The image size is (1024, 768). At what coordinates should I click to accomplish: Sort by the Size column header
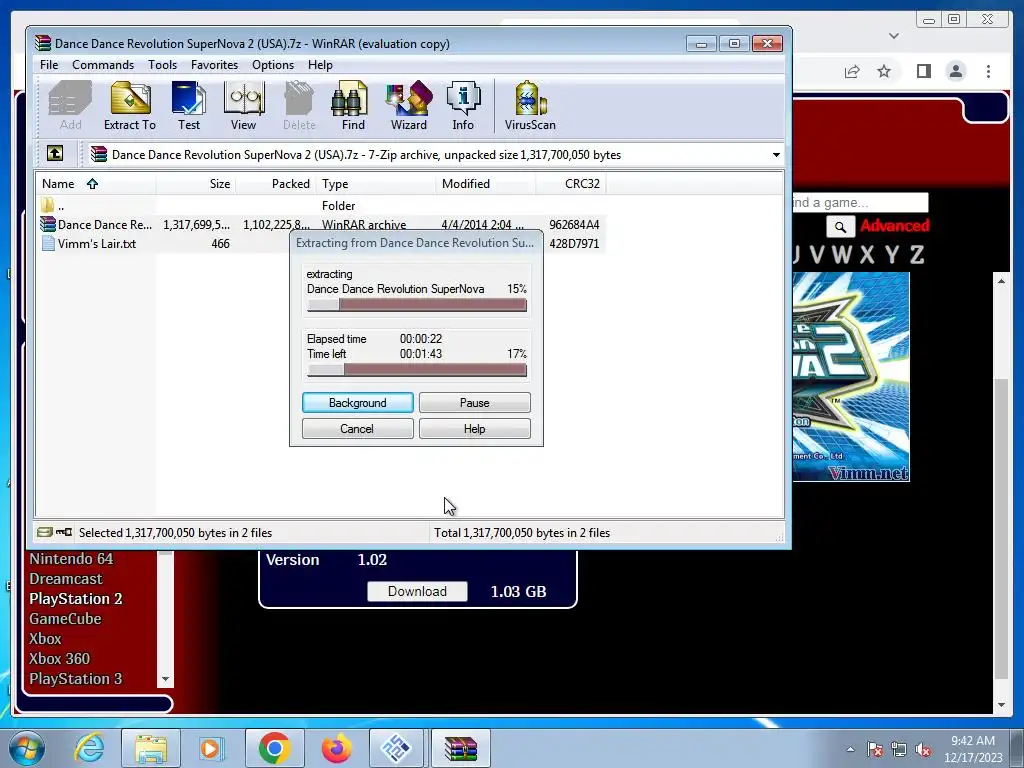[196, 184]
